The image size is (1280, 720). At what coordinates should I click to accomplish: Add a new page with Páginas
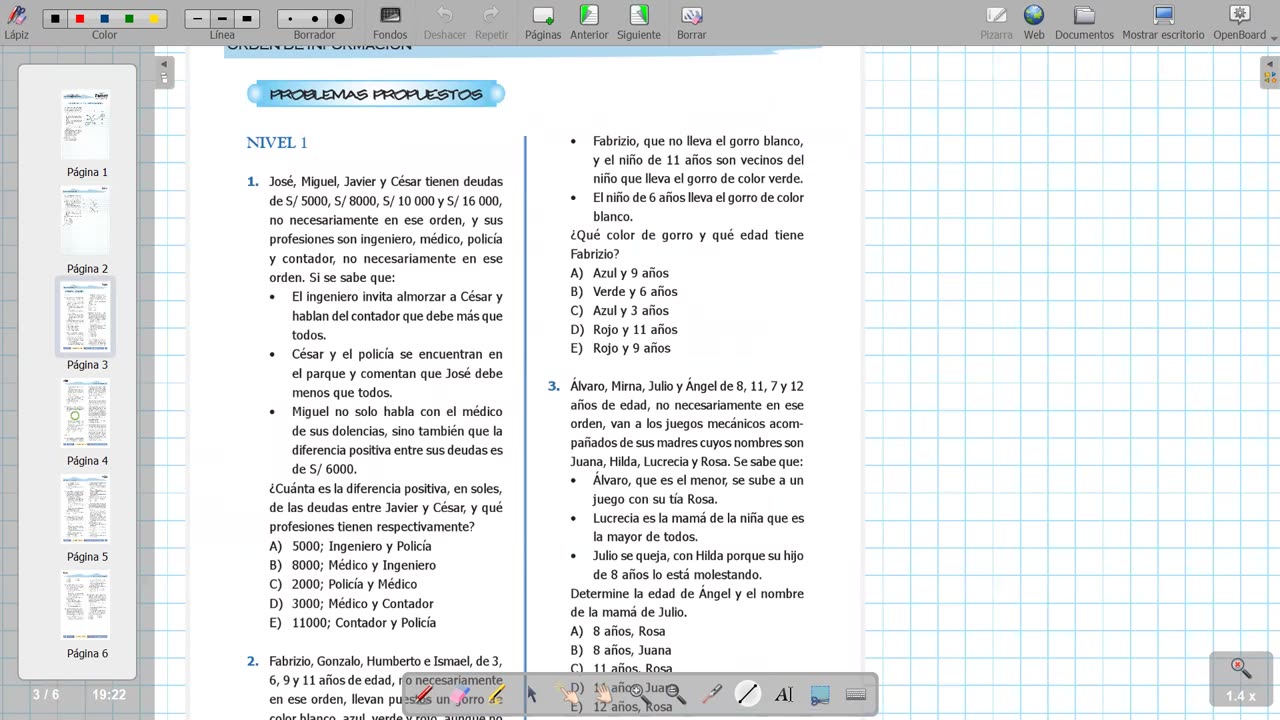pyautogui.click(x=543, y=21)
